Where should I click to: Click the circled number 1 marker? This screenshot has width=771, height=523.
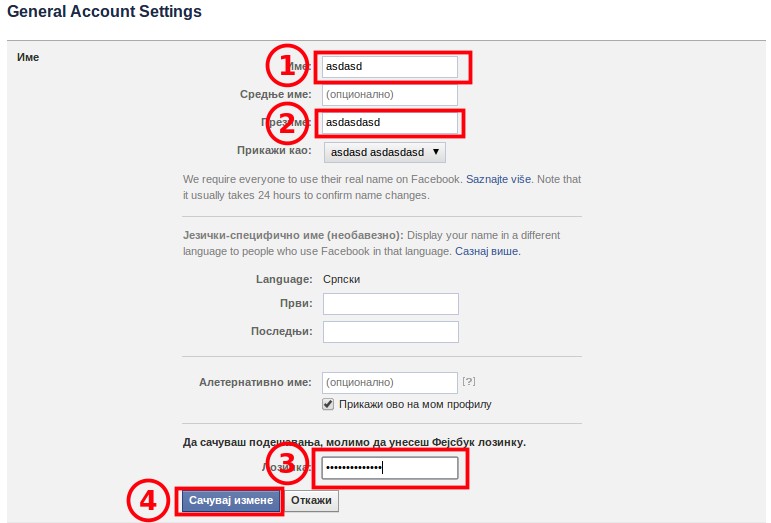(x=287, y=66)
